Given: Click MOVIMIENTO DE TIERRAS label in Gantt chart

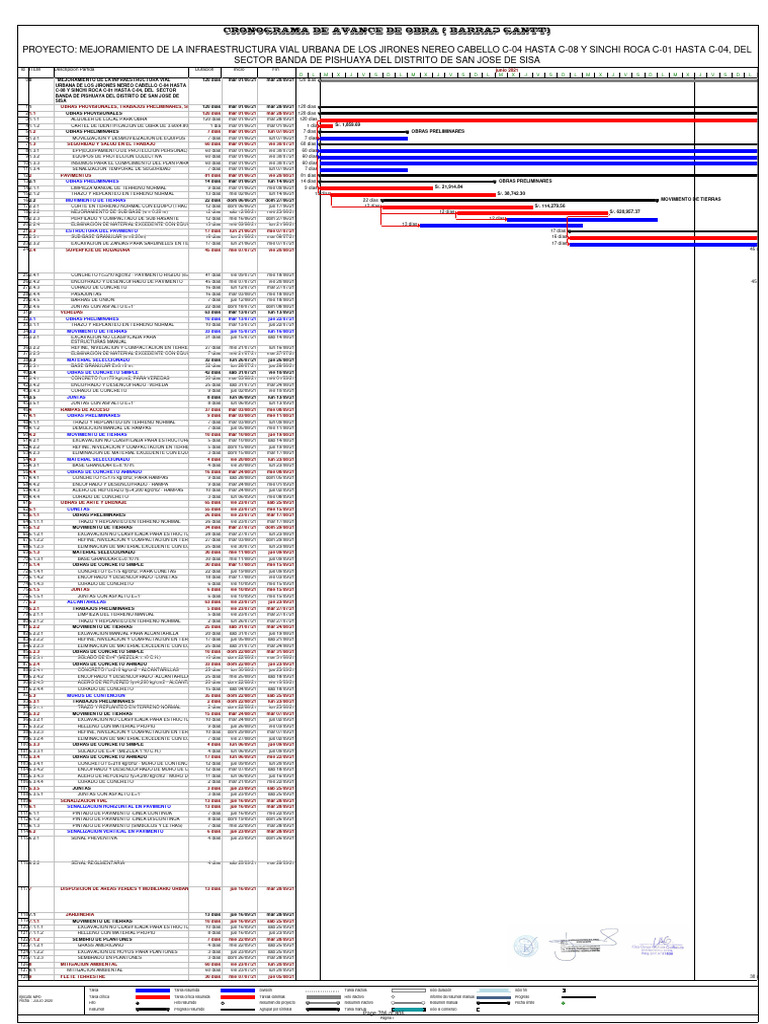Looking at the screenshot, I should pyautogui.click(x=691, y=199).
